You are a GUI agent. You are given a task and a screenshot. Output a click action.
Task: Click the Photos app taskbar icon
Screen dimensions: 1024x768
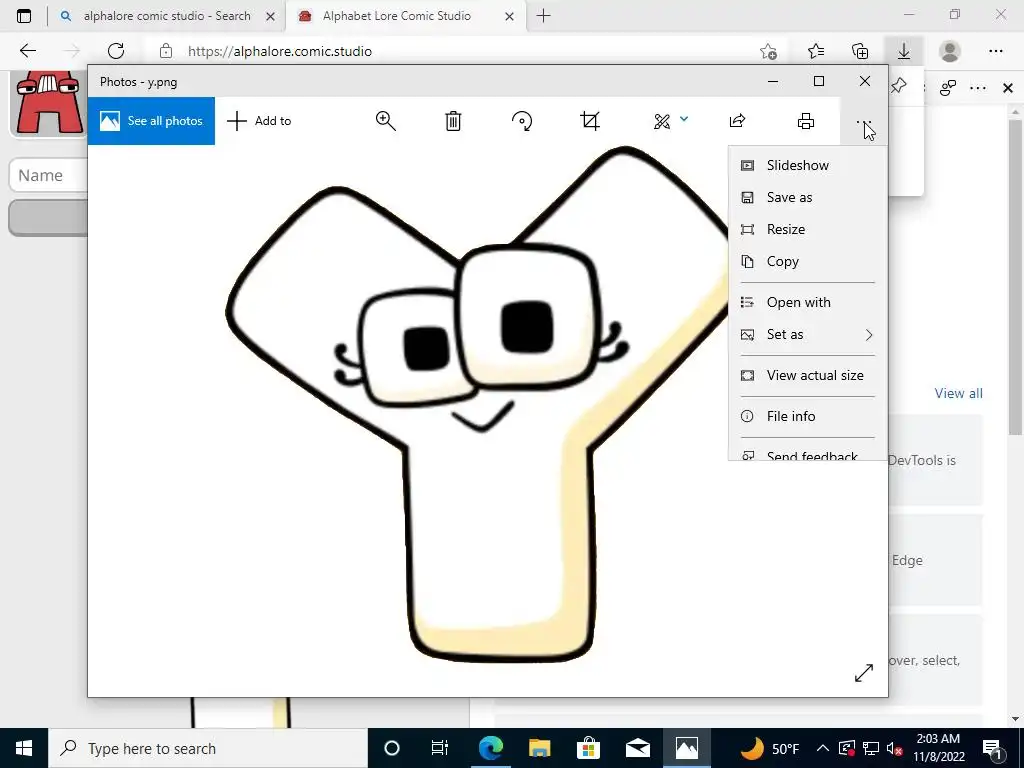pyautogui.click(x=686, y=748)
